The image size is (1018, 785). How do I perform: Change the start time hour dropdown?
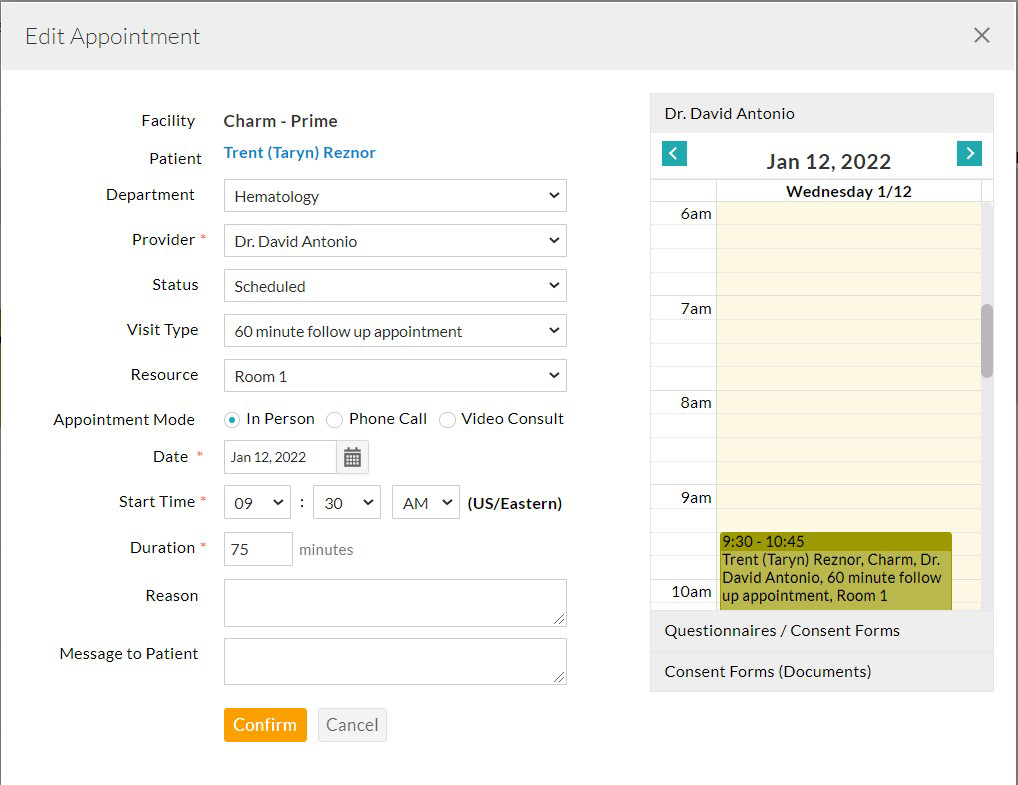(x=257, y=503)
